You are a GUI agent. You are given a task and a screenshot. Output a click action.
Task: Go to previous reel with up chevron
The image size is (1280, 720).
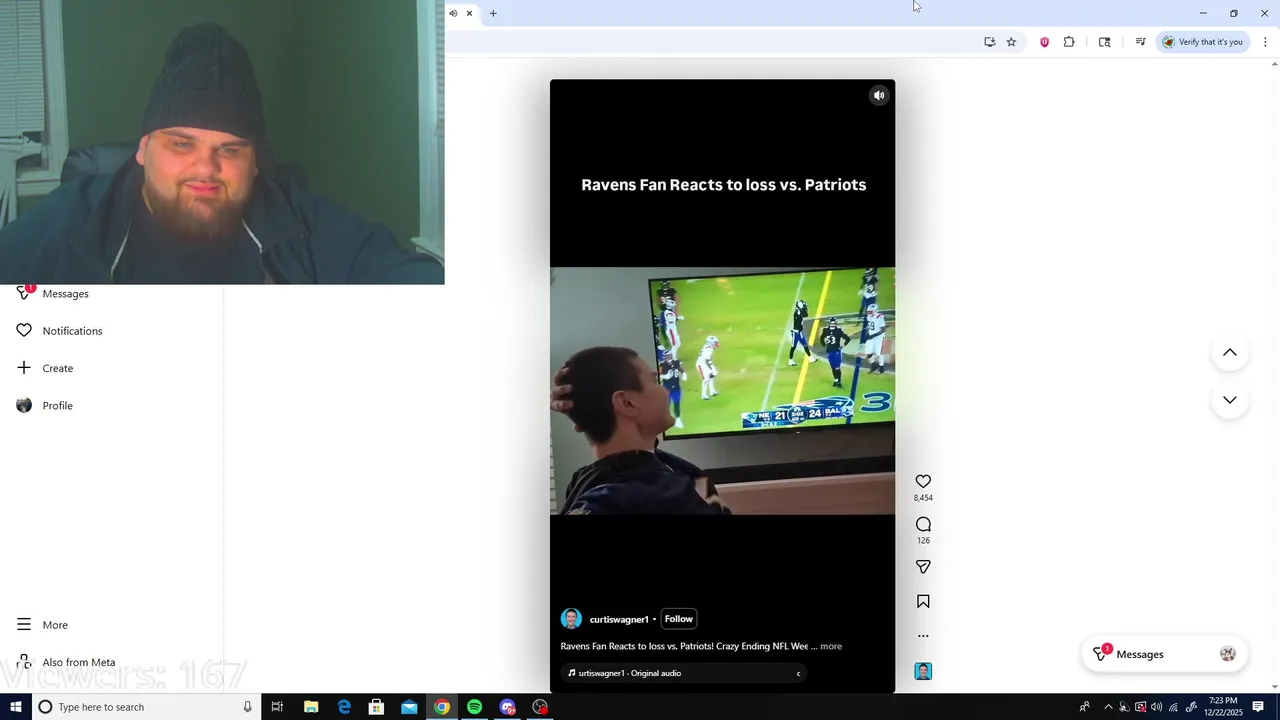[x=1230, y=352]
